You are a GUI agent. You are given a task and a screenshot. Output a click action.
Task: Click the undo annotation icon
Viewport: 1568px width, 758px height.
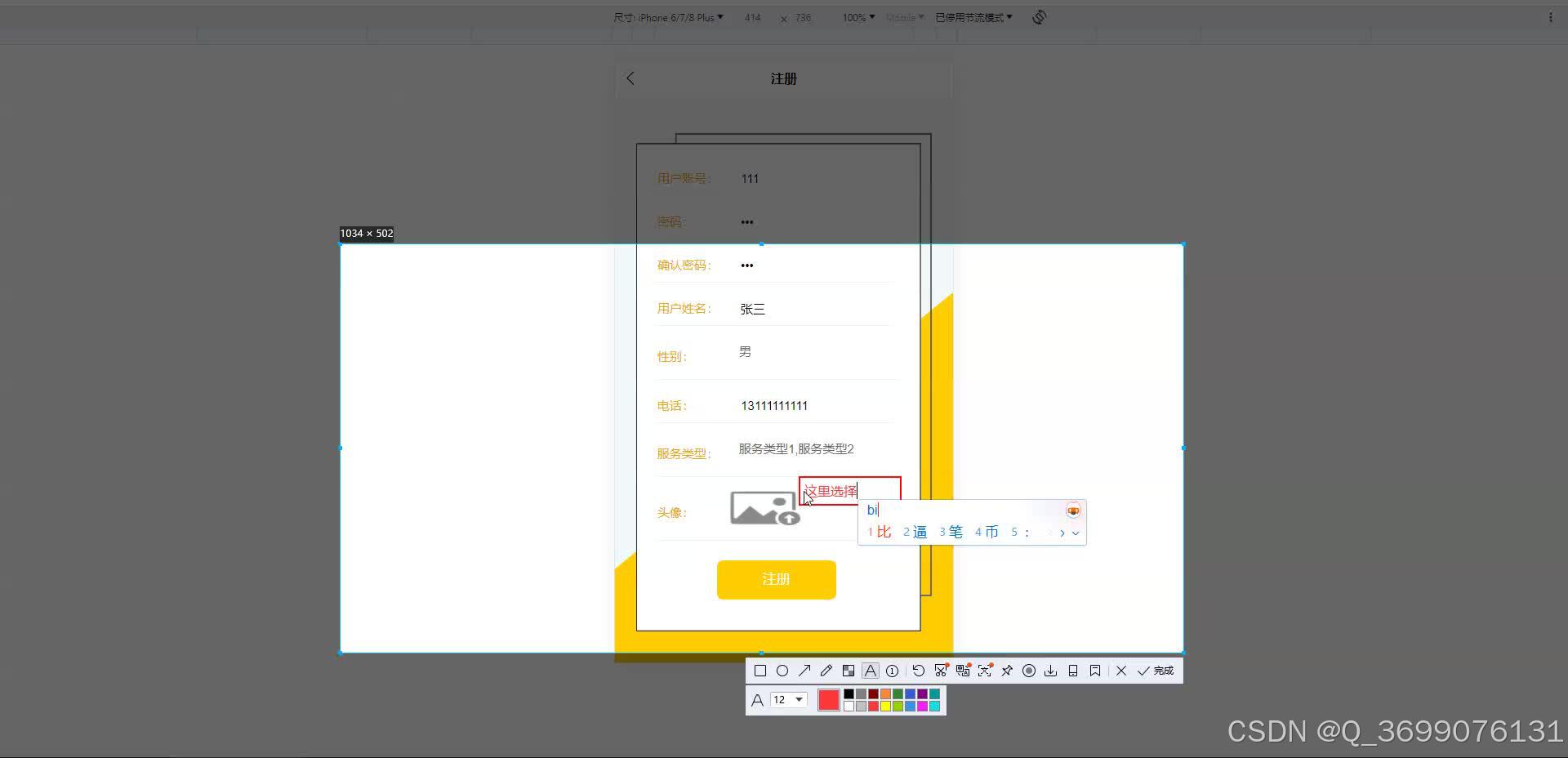[919, 671]
